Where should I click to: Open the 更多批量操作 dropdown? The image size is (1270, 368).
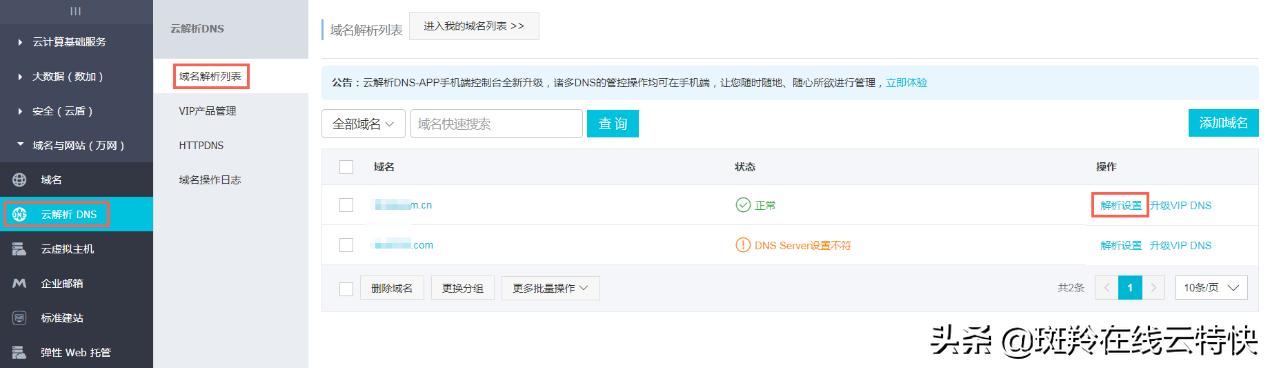[550, 288]
